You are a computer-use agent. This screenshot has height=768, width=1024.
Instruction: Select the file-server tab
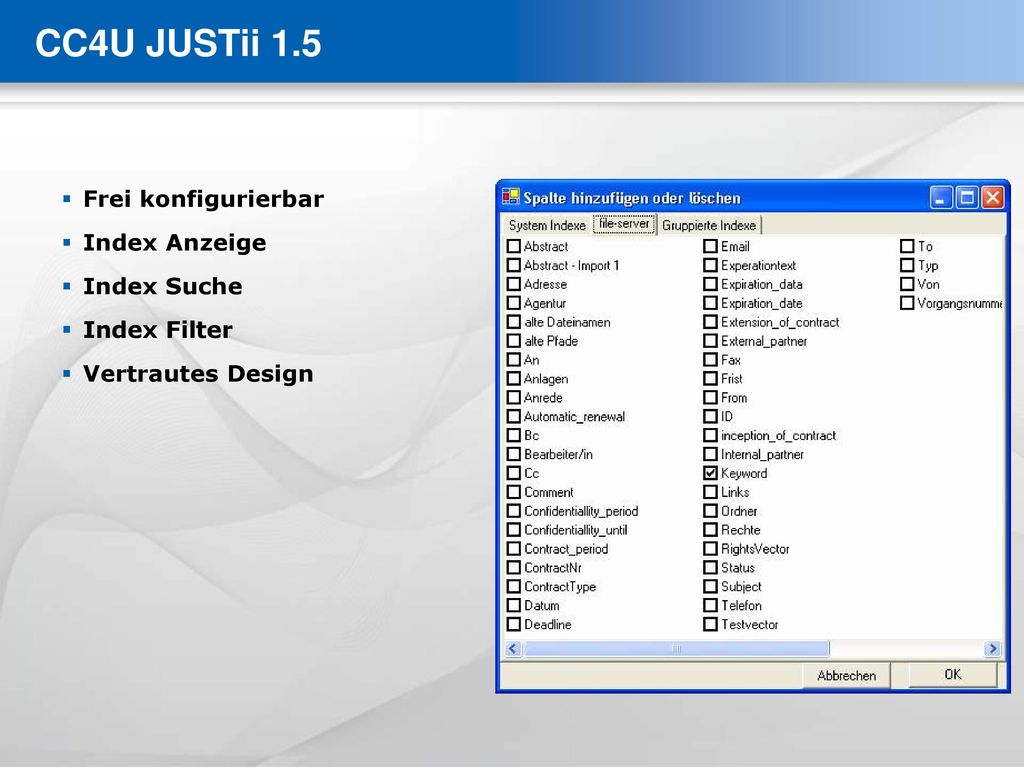click(624, 223)
